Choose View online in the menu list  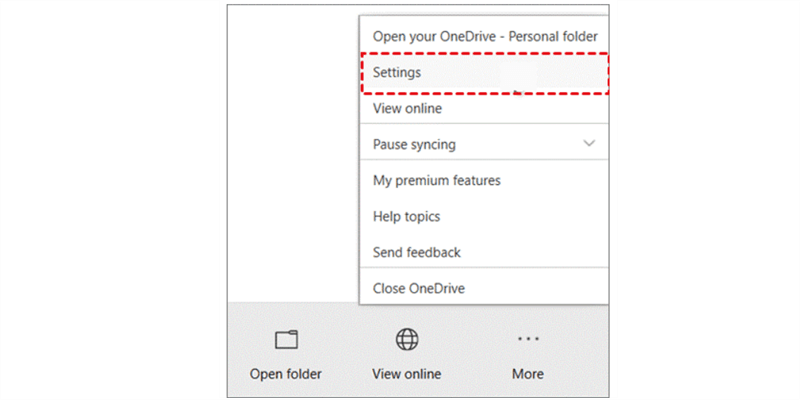(407, 108)
